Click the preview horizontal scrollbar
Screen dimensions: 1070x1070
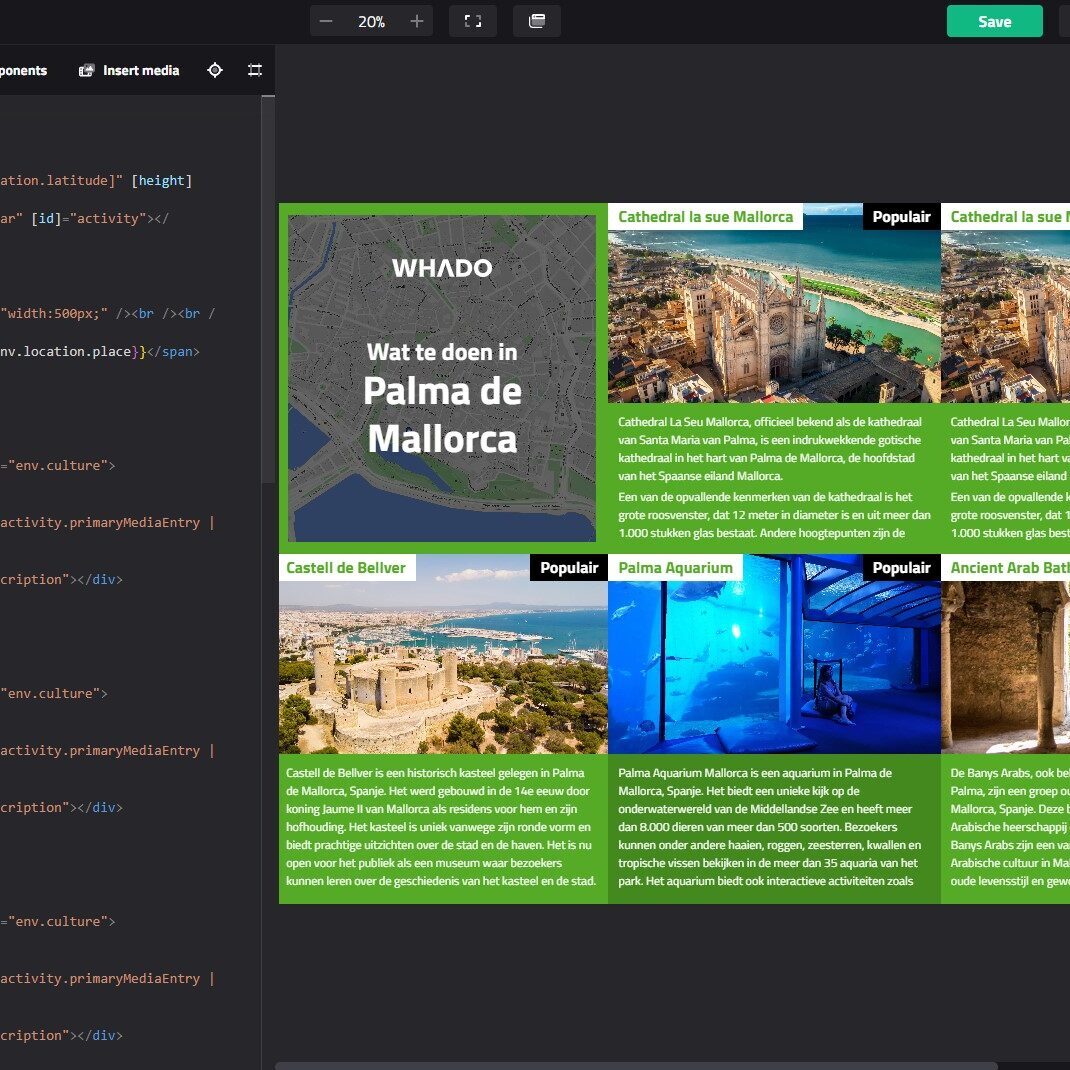coord(636,1065)
